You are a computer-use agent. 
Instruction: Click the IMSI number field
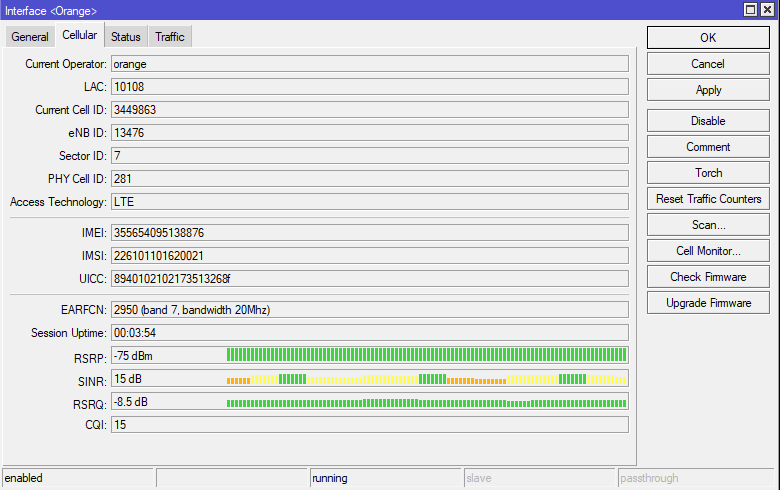click(x=370, y=256)
